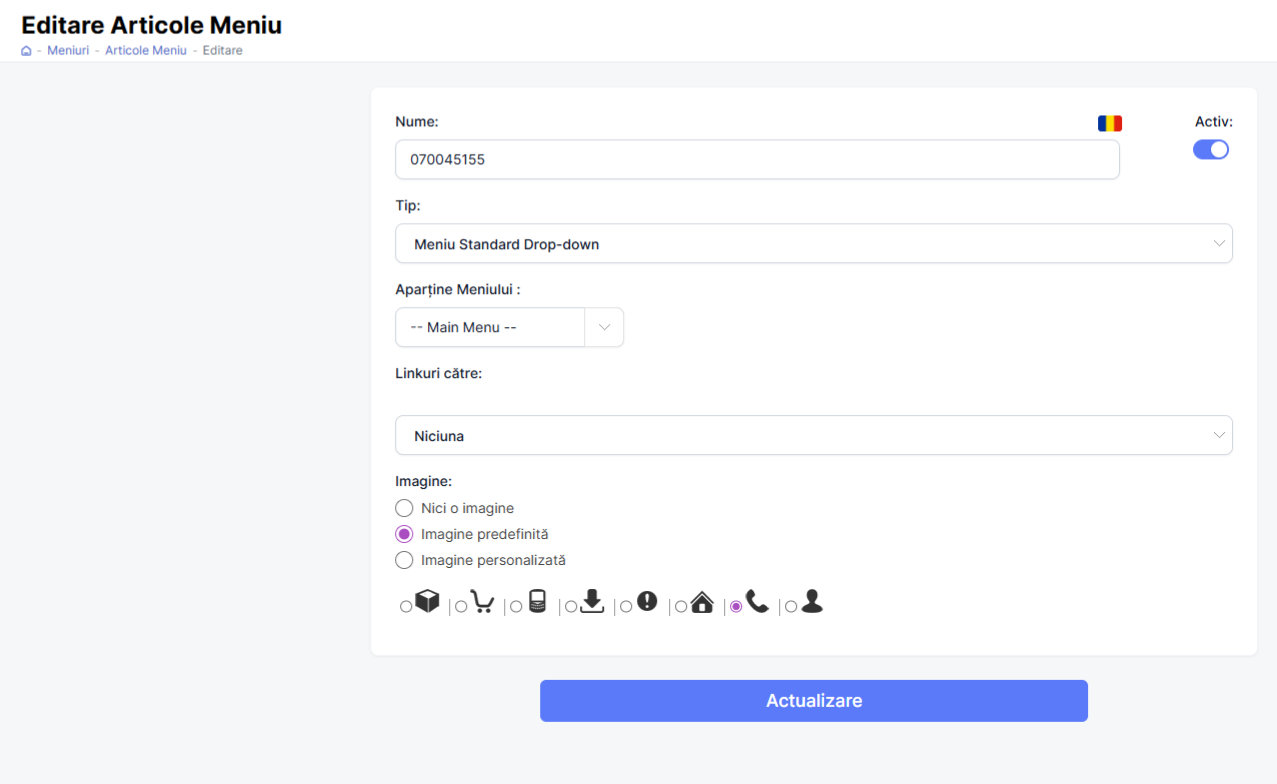The width and height of the screenshot is (1277, 784).
Task: Select "Imagine predefinită" radio option
Action: click(404, 534)
